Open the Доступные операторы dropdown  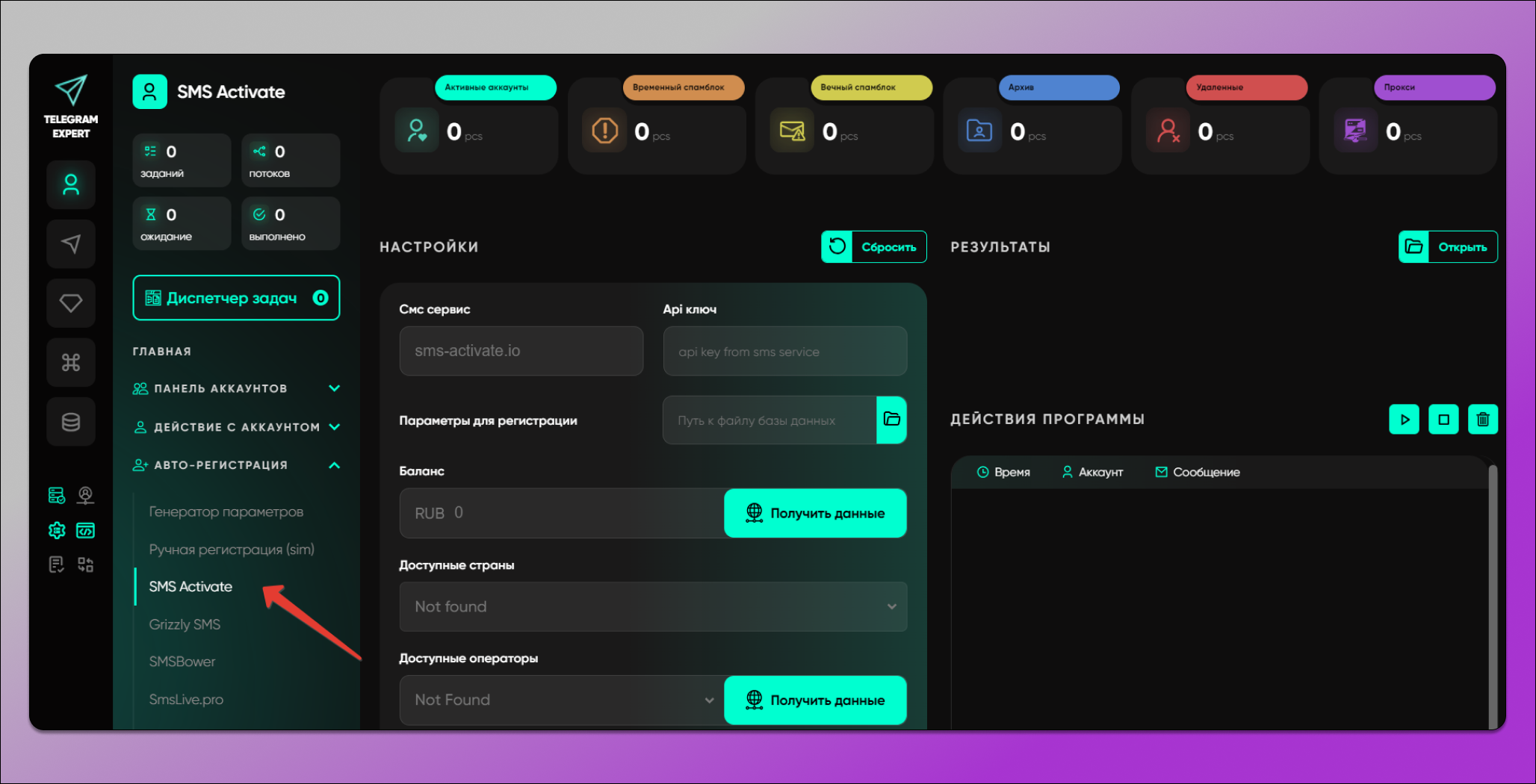[562, 700]
